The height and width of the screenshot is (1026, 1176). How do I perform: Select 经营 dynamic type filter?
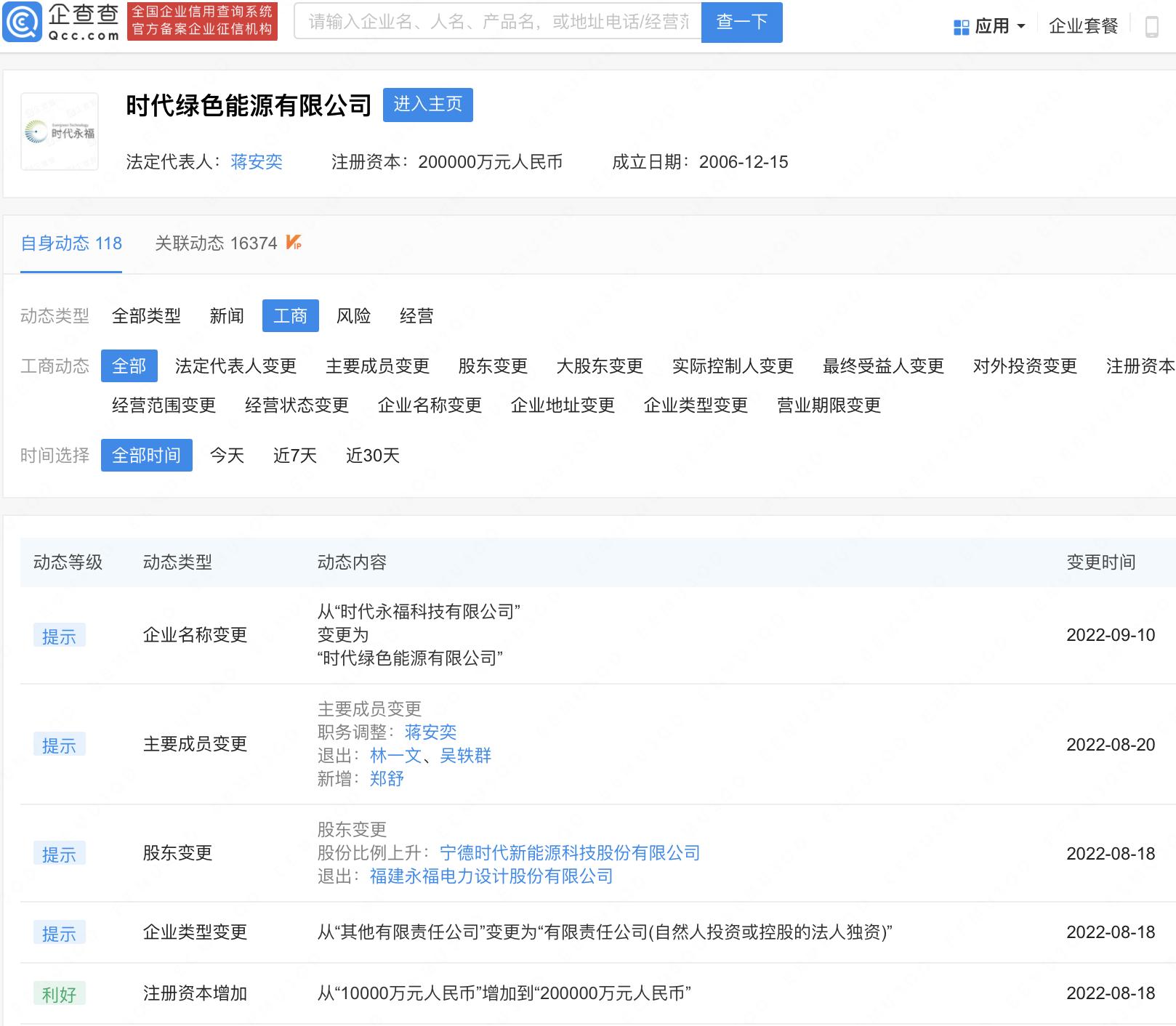416,316
